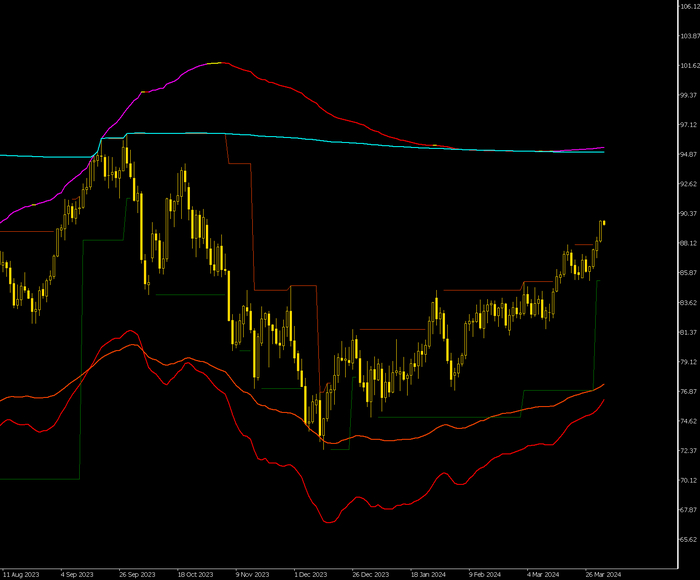Click the 65.62 price scale label
700x580 pixels.
pos(690,539)
